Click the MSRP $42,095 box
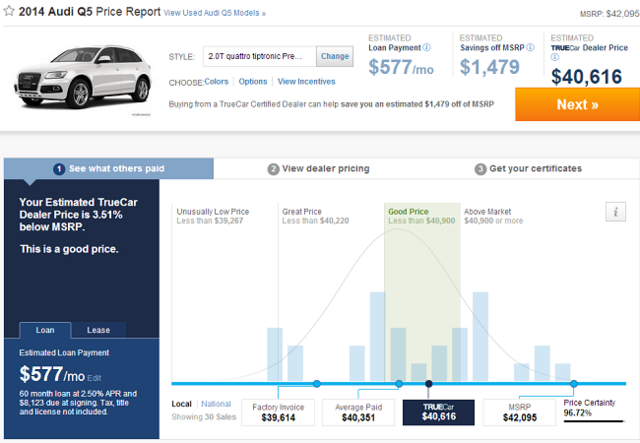The width and height of the screenshot is (640, 443). click(x=519, y=412)
